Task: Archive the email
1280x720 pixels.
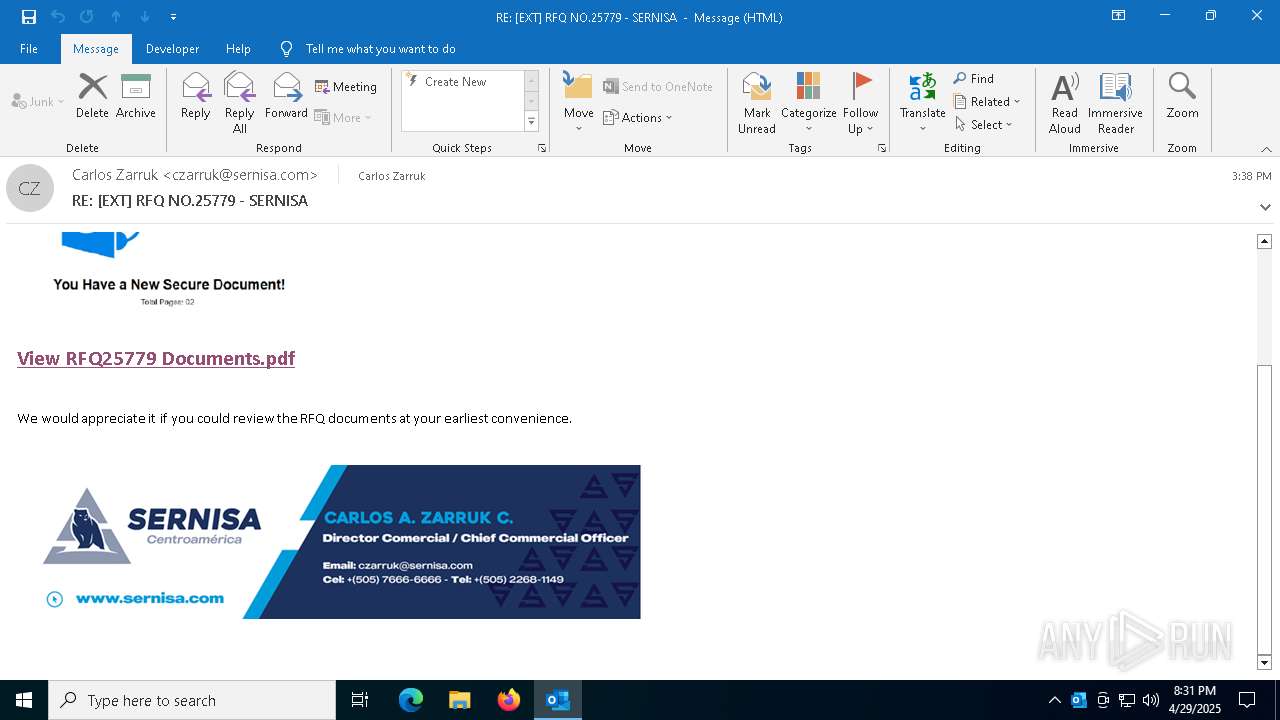Action: point(136,96)
